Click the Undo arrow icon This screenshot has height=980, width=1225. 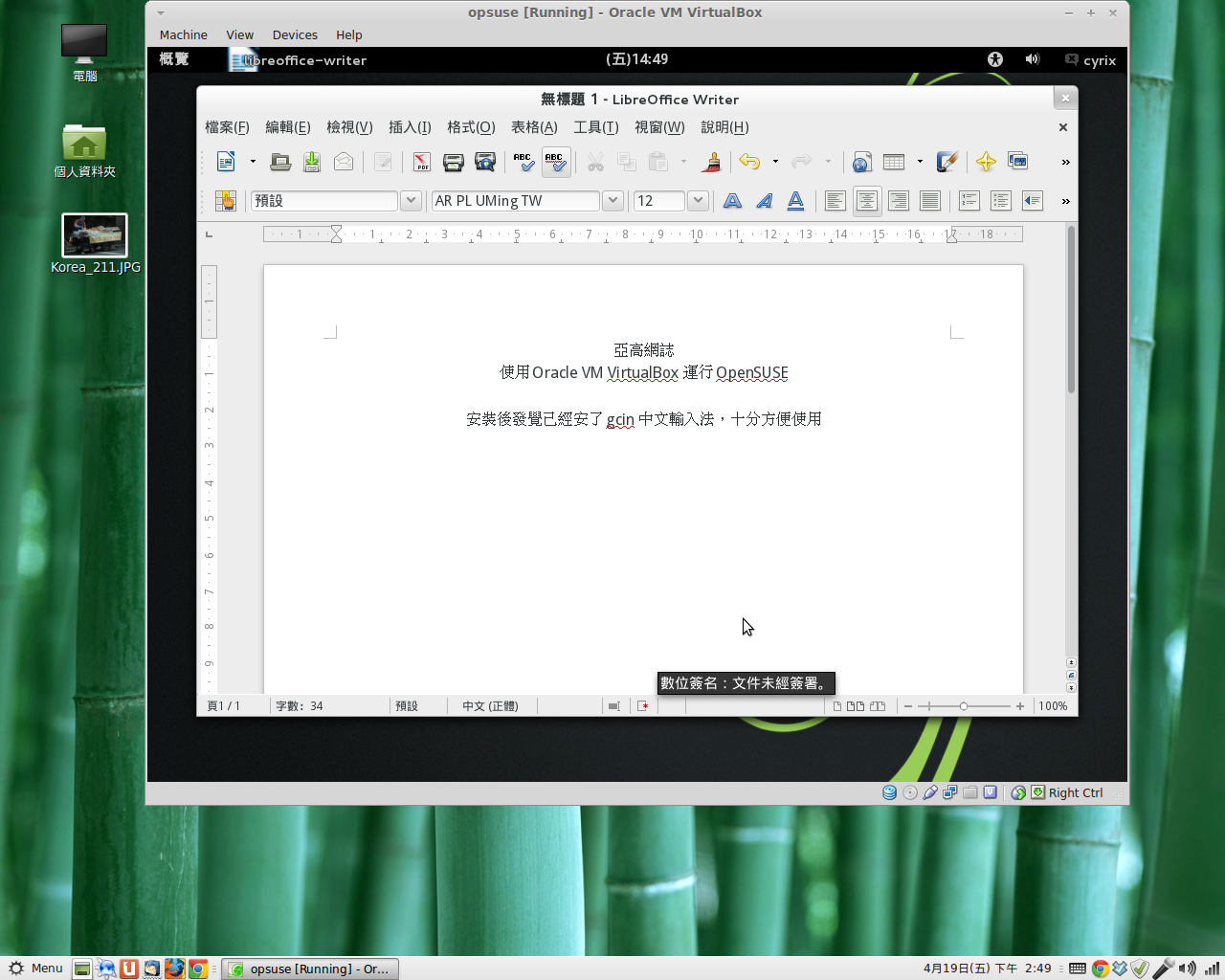(x=749, y=162)
